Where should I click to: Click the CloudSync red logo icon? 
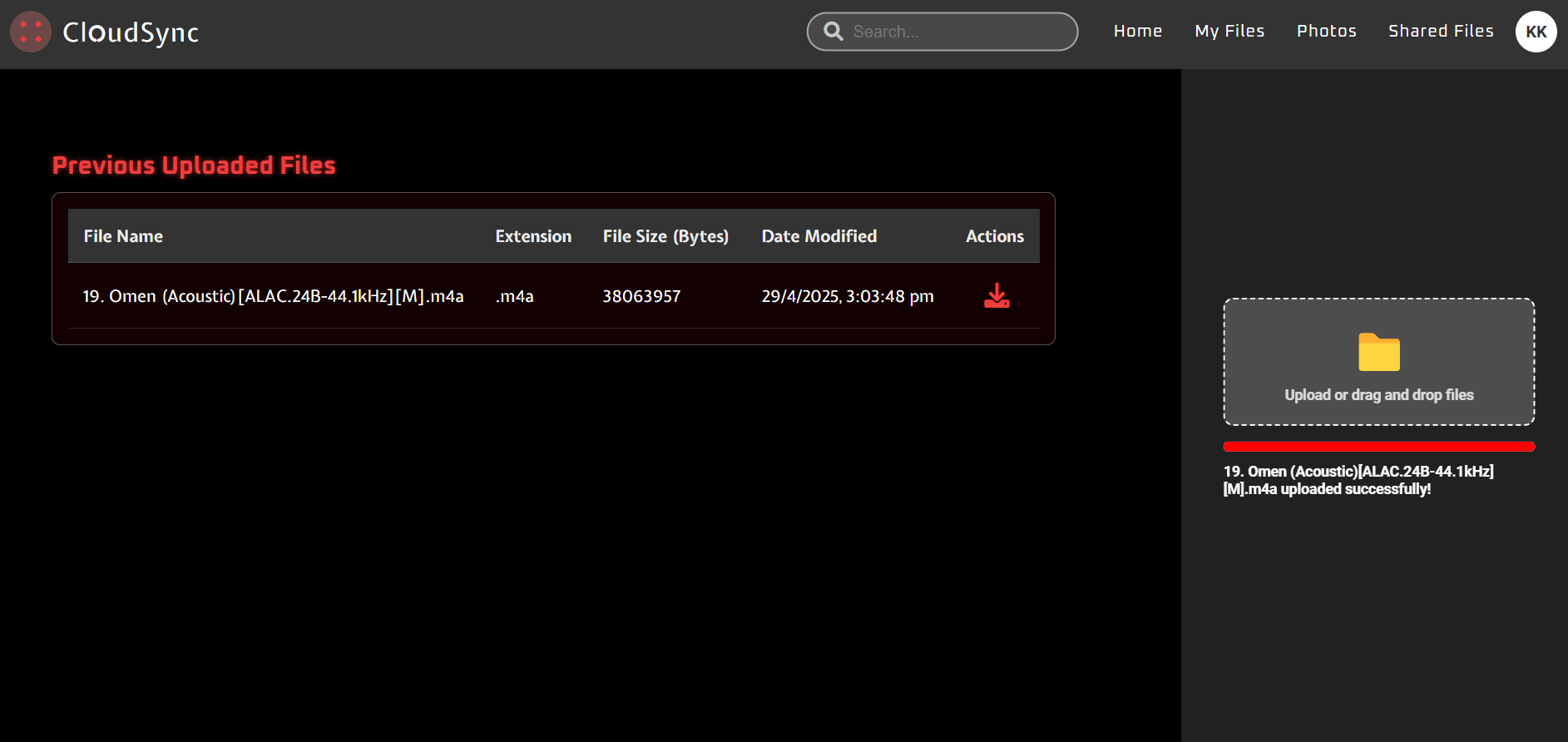pos(31,32)
